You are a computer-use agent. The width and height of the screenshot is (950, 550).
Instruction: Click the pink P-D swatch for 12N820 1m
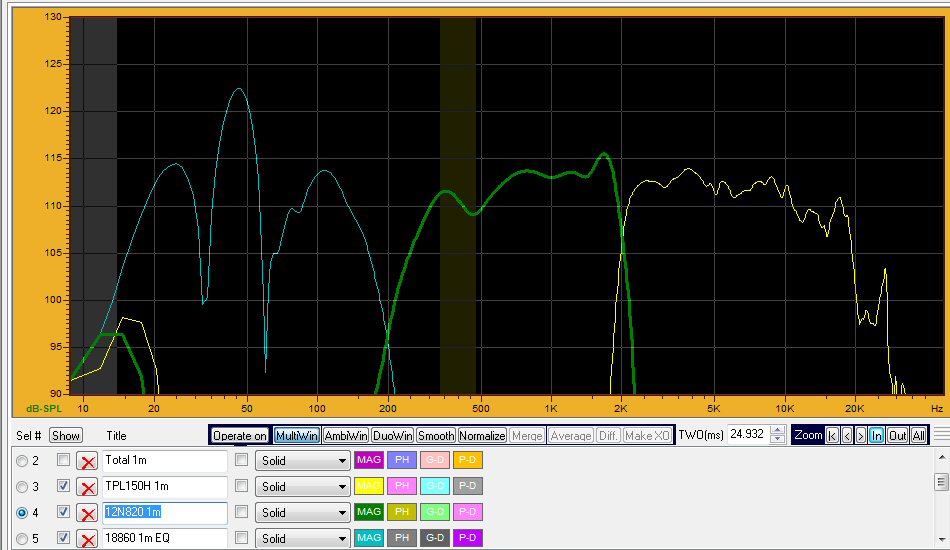(467, 512)
